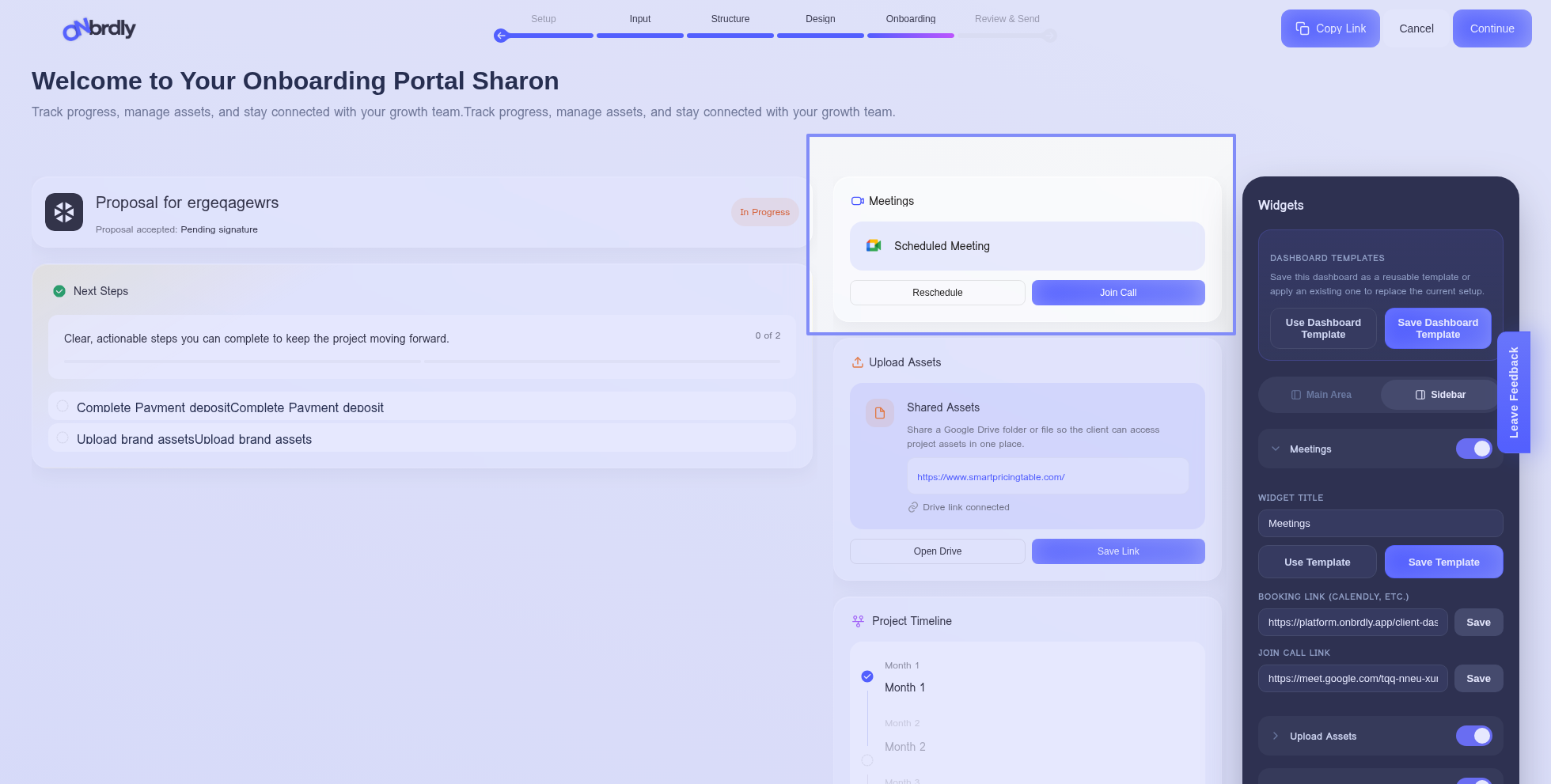
Task: Check off Upload brand assets step
Action: tap(63, 437)
